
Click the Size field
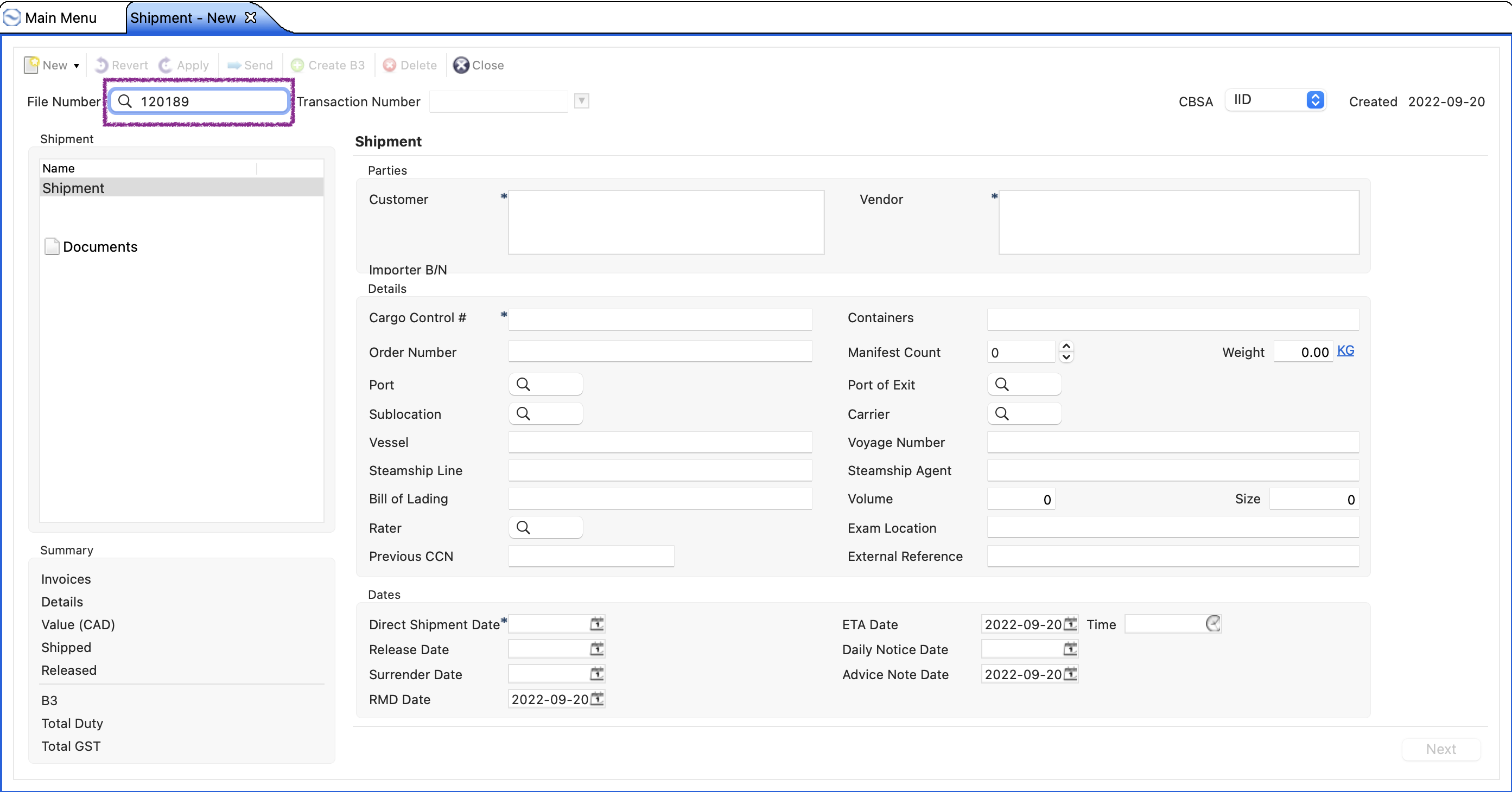click(x=1314, y=499)
